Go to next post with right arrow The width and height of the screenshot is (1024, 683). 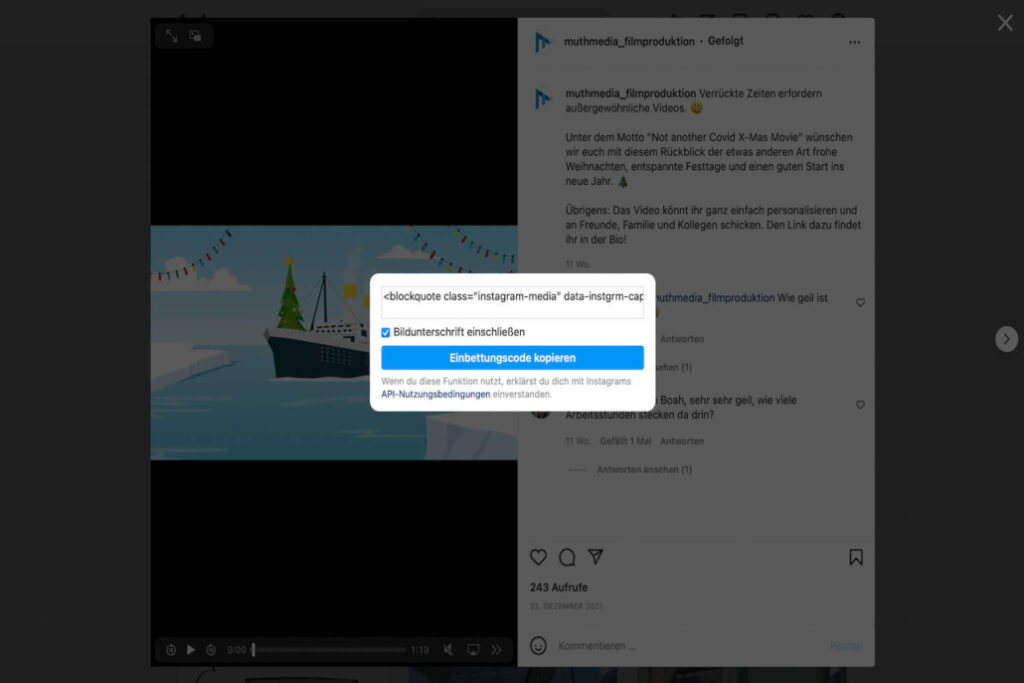[1006, 339]
